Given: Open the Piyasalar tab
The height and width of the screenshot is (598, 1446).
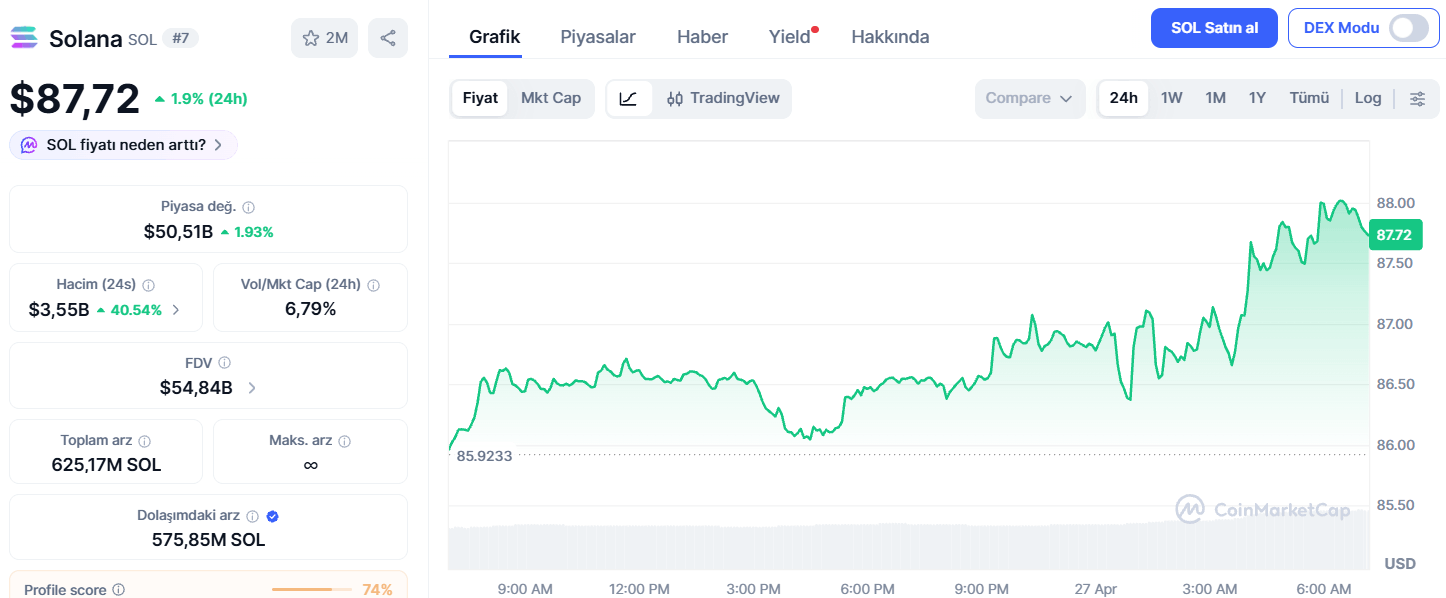Looking at the screenshot, I should point(598,37).
